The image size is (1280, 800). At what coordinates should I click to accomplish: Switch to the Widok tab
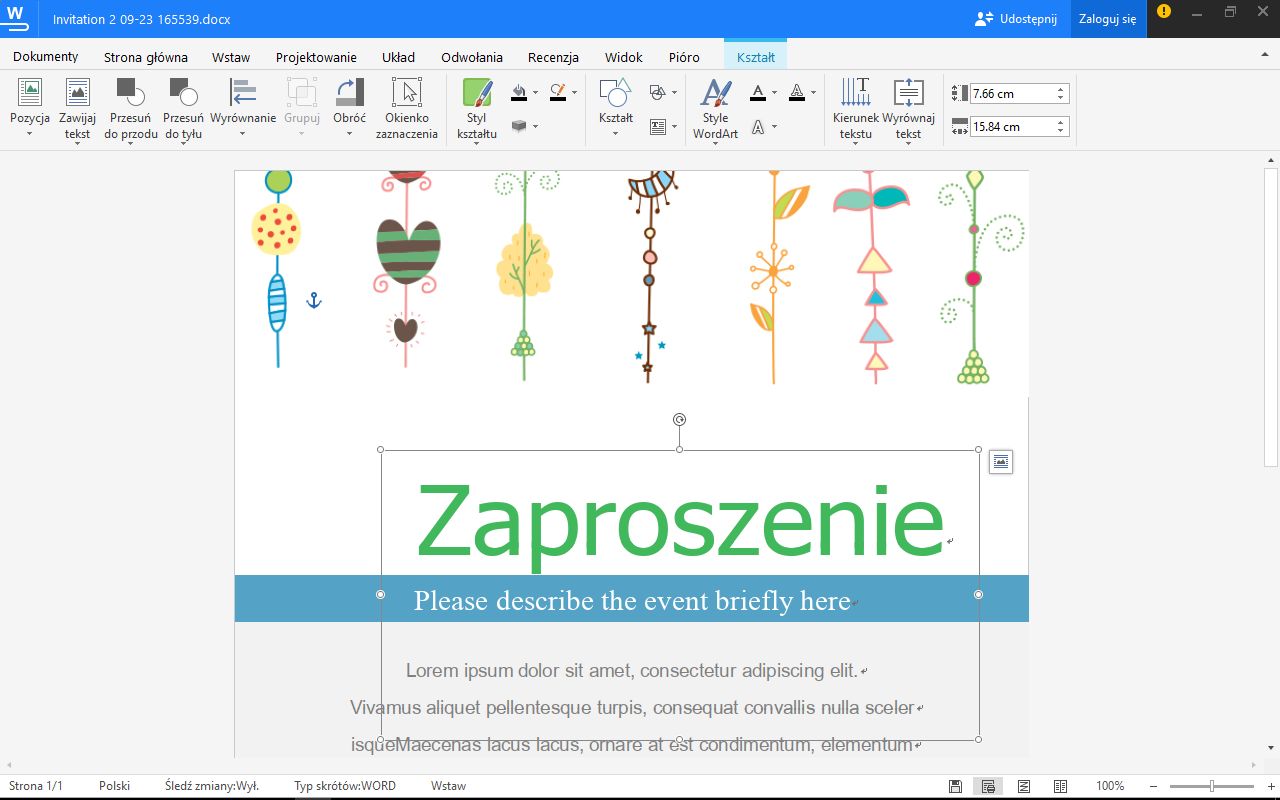(624, 57)
